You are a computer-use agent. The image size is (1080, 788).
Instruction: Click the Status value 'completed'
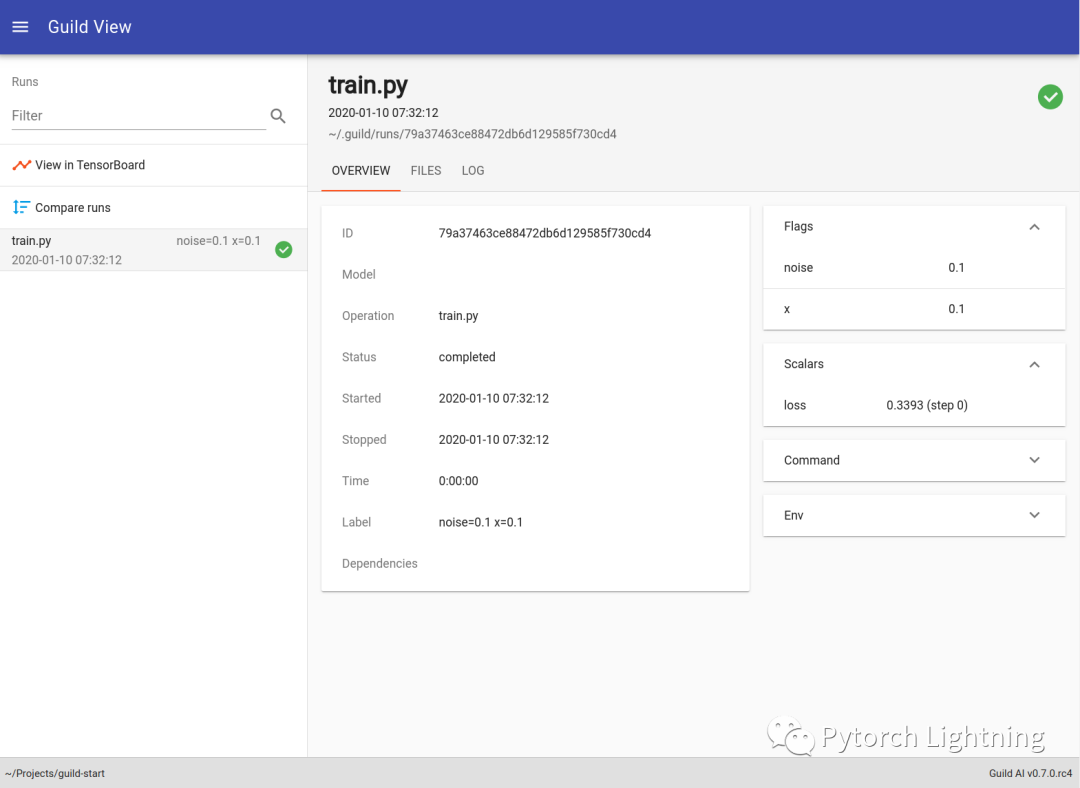click(x=467, y=357)
